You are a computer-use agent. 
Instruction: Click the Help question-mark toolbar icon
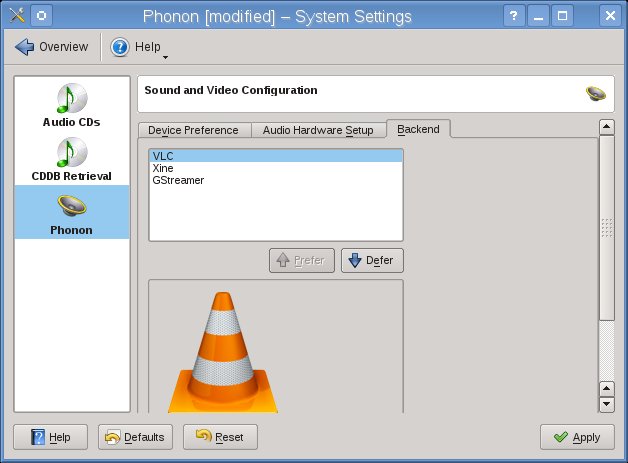120,47
